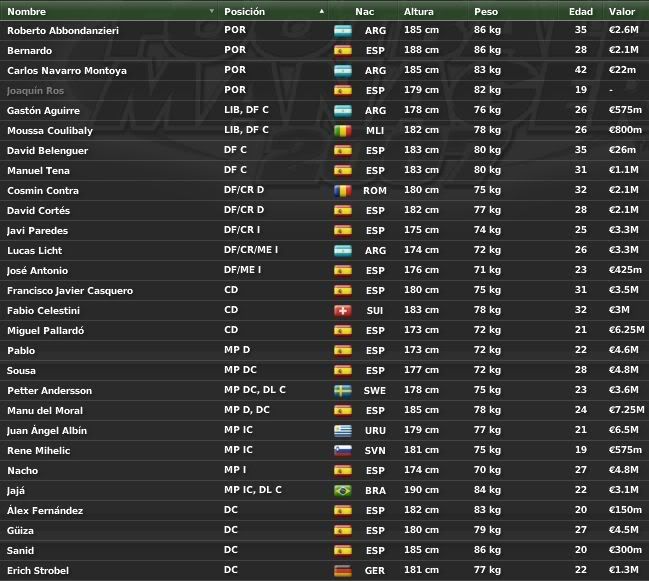Select Miguel Pallardó's €6.25M value

pos(626,330)
